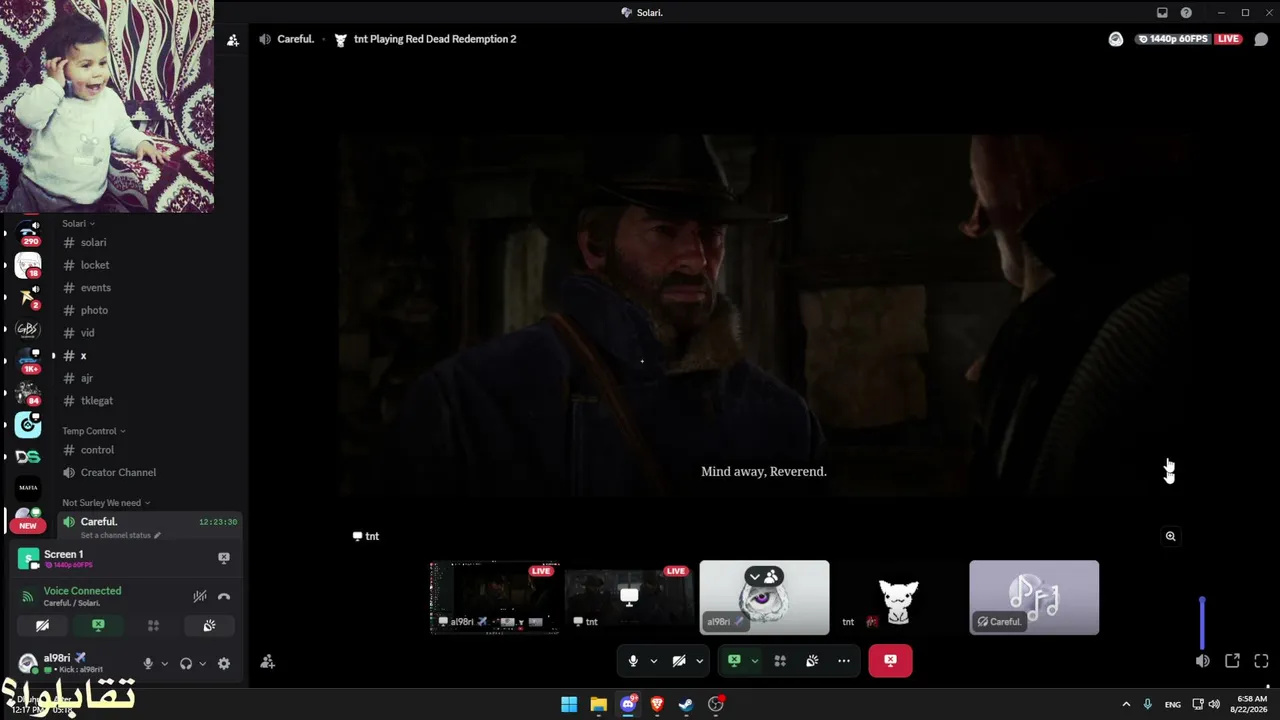This screenshot has height=720, width=1280.
Task: Toggle screen sharing in the call control bar
Action: click(x=734, y=661)
